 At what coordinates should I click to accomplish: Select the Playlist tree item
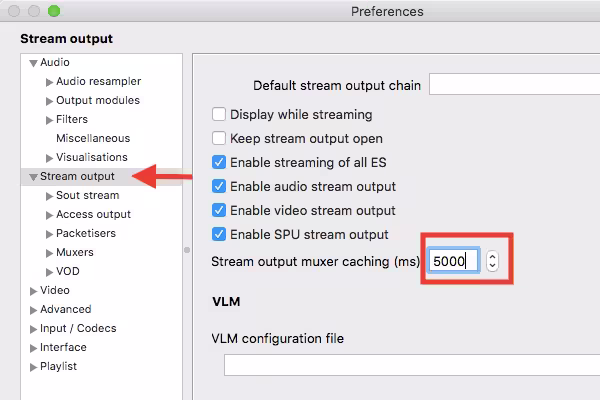coord(58,367)
